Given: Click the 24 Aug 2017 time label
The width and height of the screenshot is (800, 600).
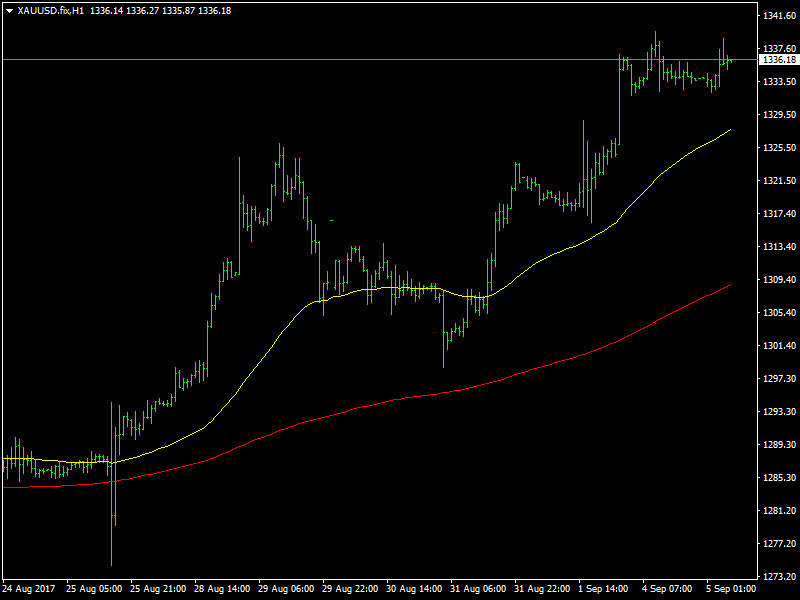Looking at the screenshot, I should tap(28, 589).
